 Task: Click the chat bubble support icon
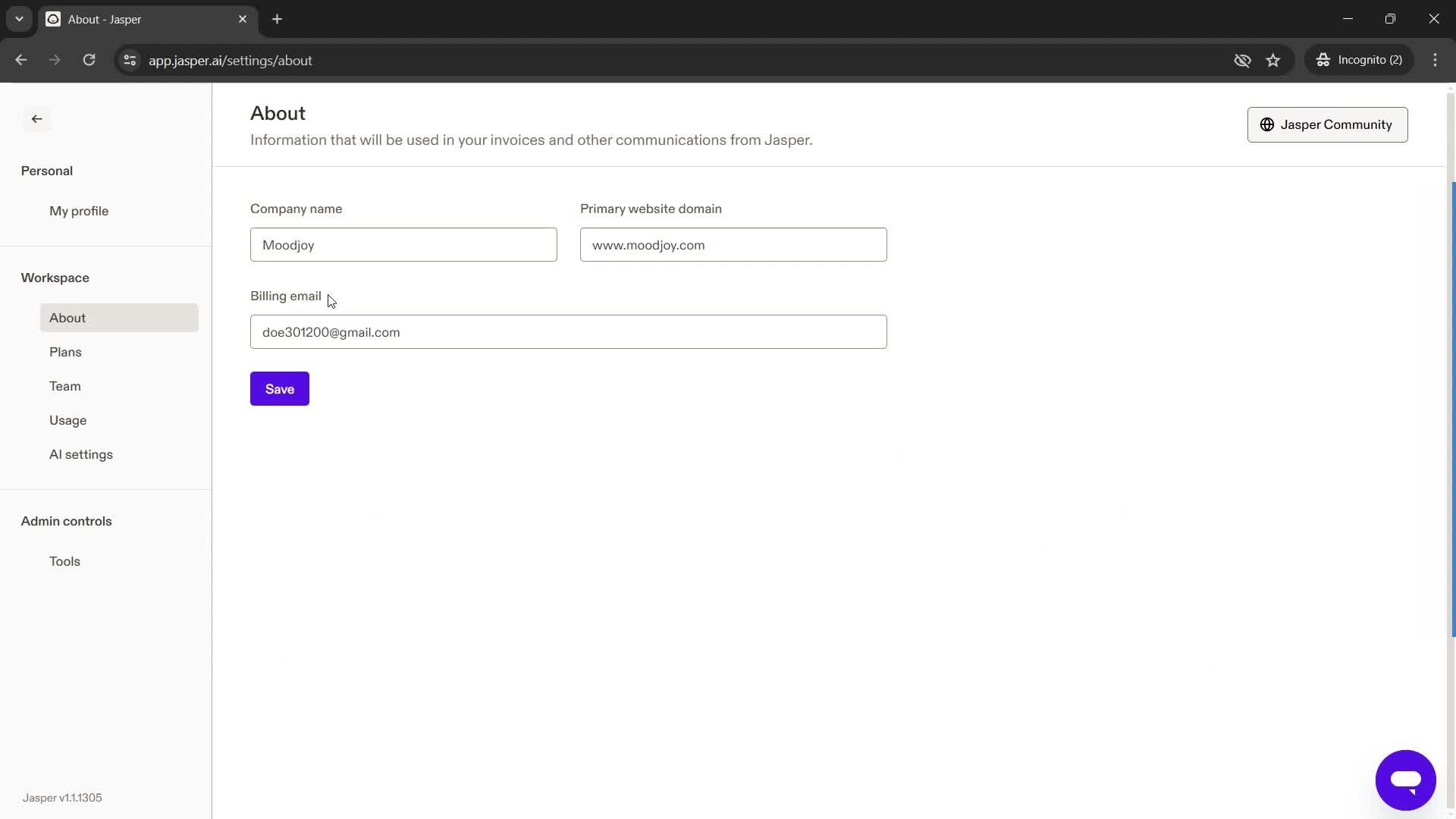pyautogui.click(x=1406, y=780)
